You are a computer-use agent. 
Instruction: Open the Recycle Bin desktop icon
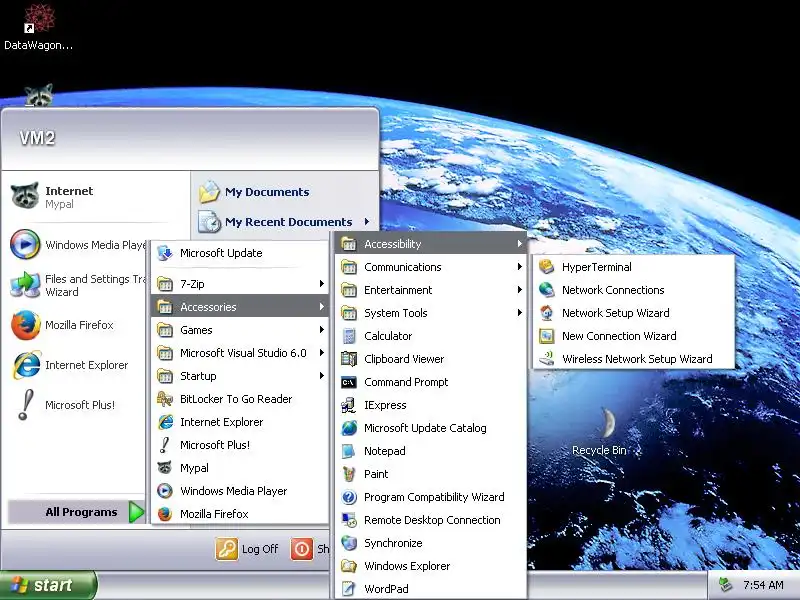click(599, 432)
